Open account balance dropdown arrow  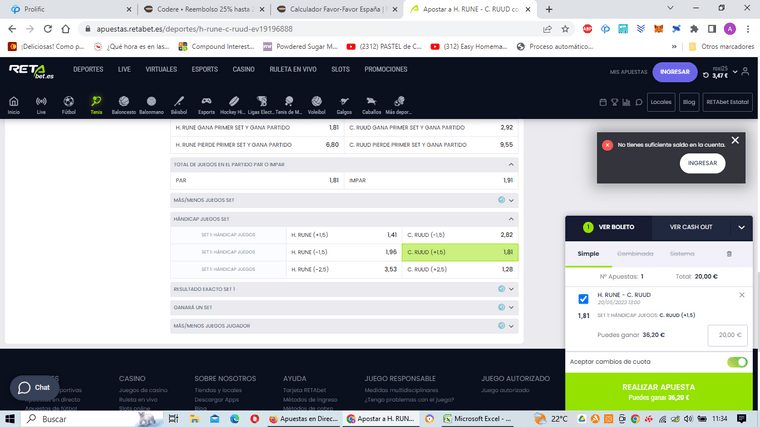735,72
